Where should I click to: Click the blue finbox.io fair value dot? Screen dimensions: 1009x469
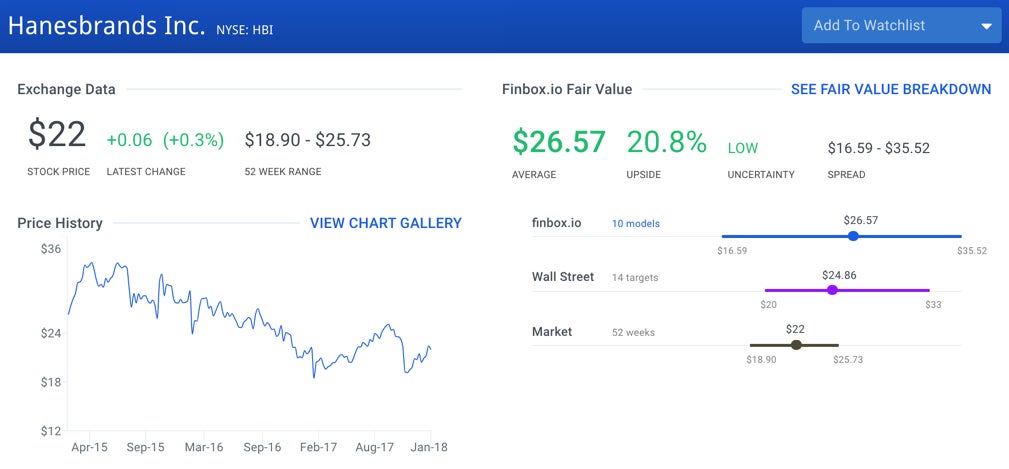tap(852, 236)
